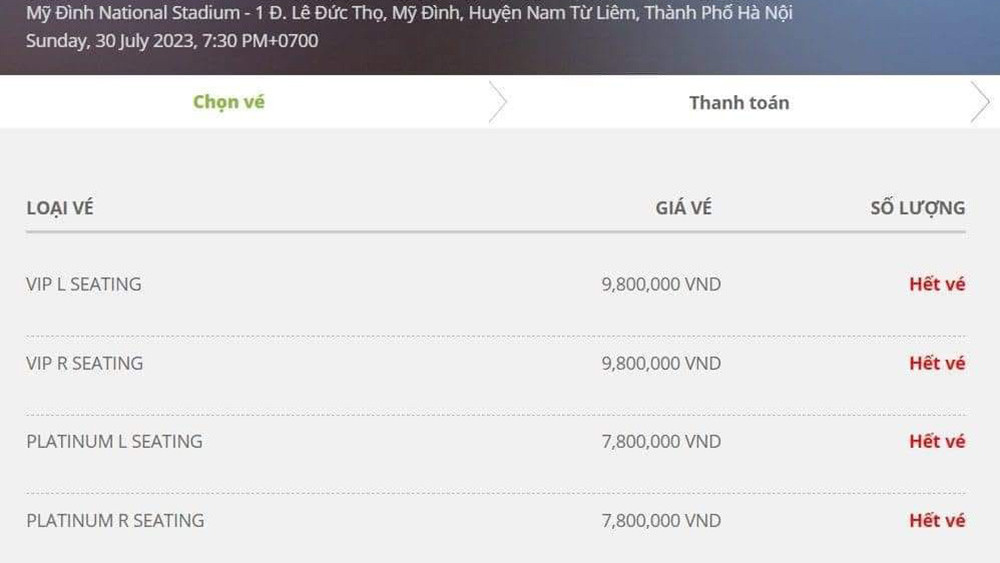The height and width of the screenshot is (563, 1000).
Task: Click the SỐ LƯỢNG column header
Action: [917, 208]
